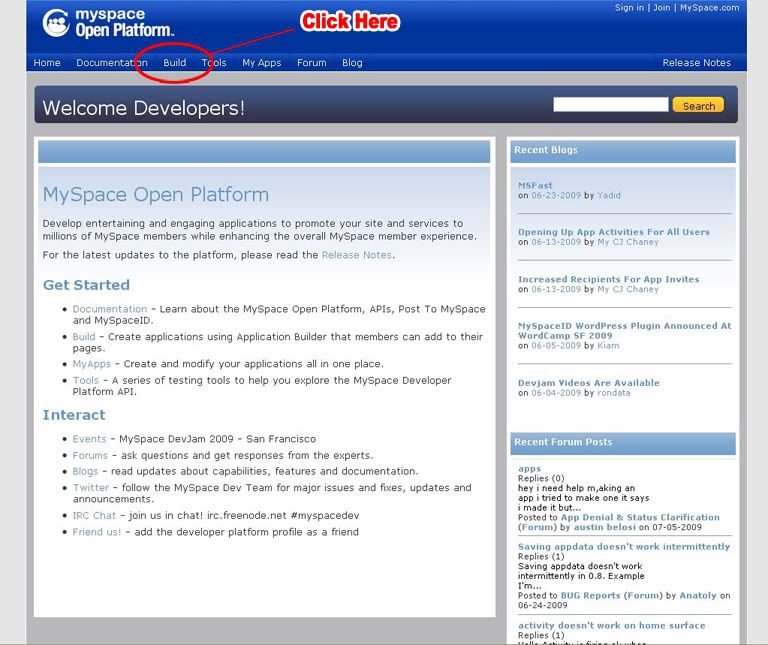Click the Sign in link
768x645 pixels.
coord(629,7)
